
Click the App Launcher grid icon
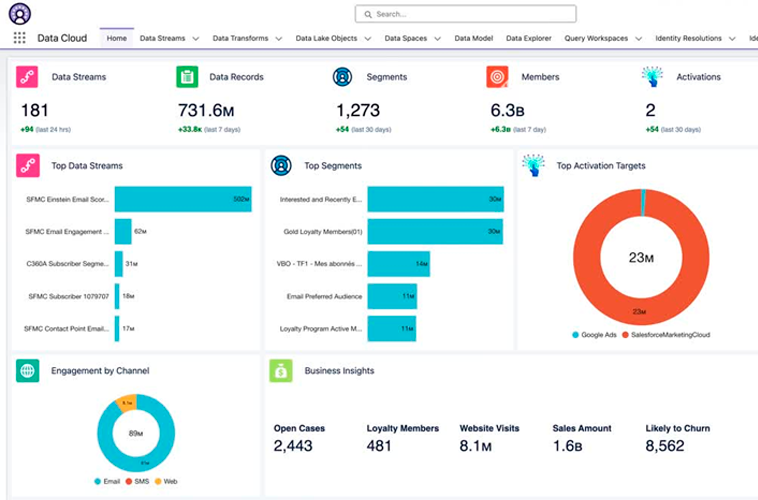(19, 38)
